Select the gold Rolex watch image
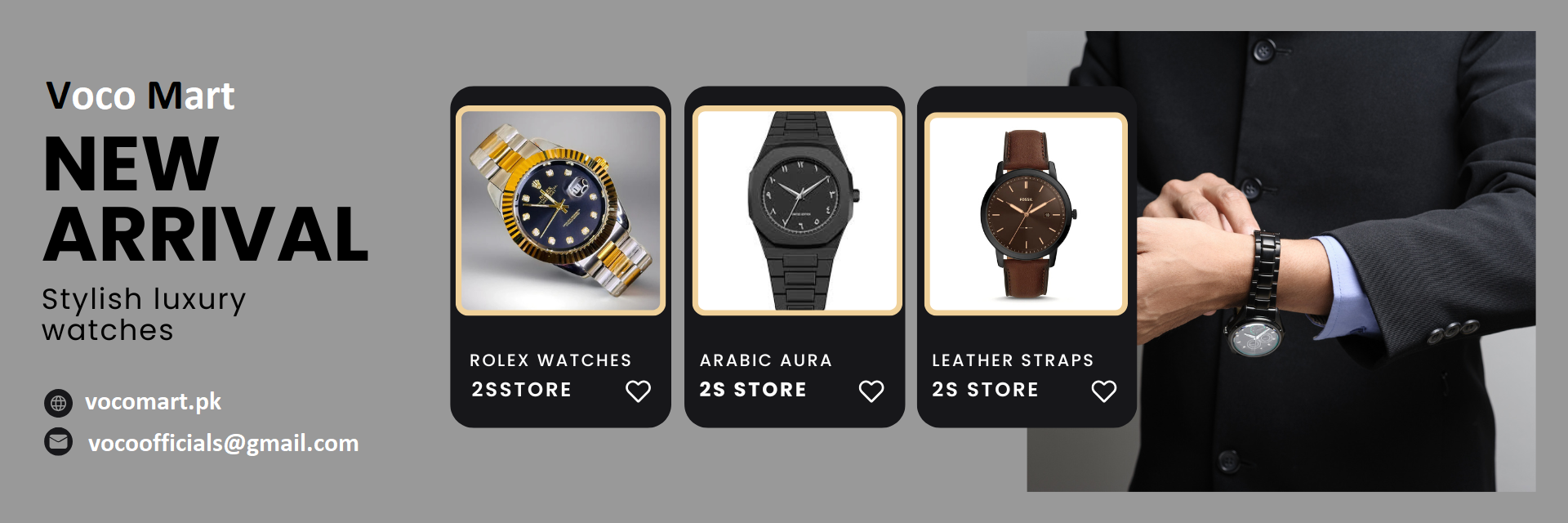The width and height of the screenshot is (1568, 523). point(561,210)
